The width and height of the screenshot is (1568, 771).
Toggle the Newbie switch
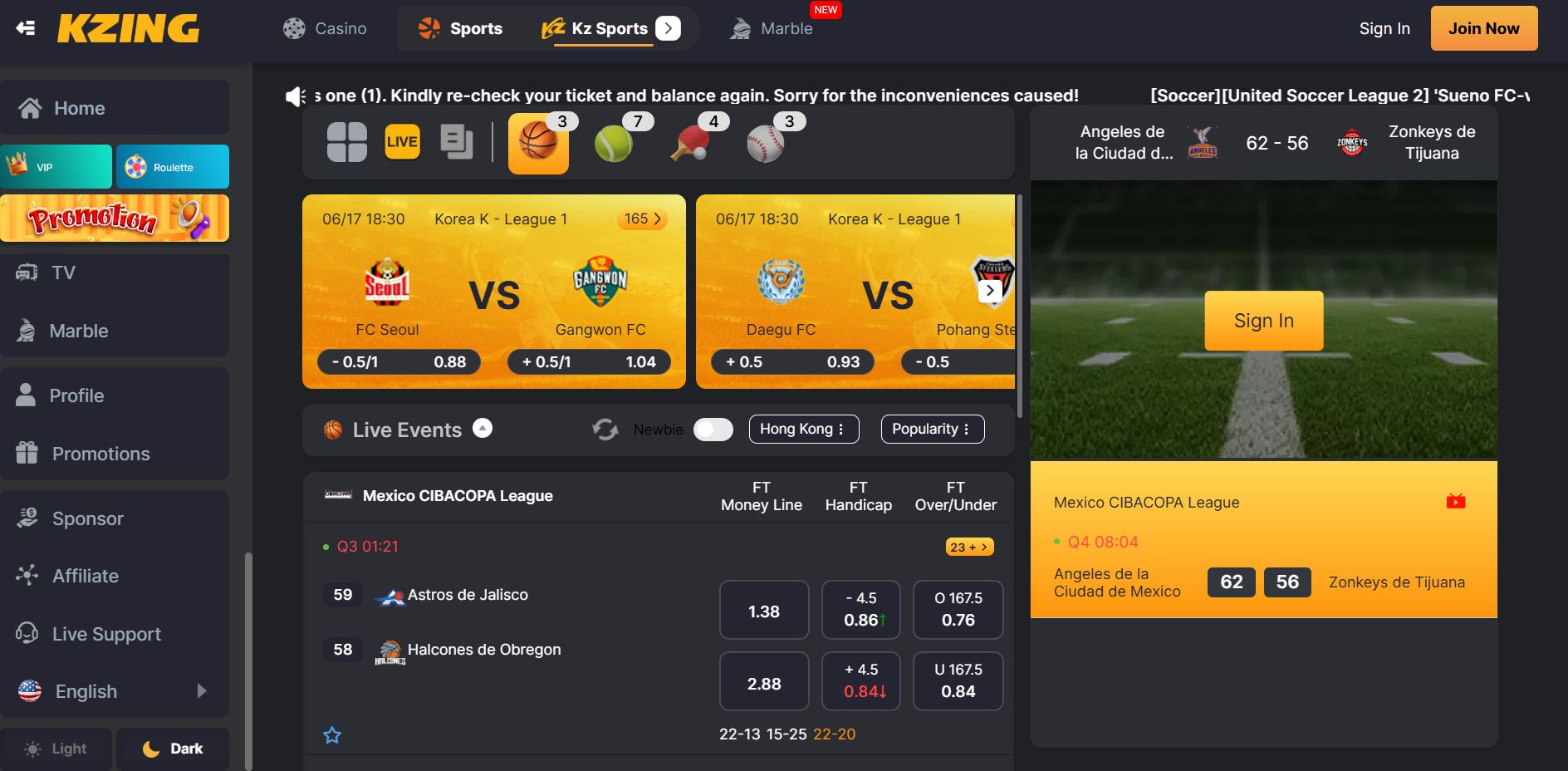click(713, 430)
